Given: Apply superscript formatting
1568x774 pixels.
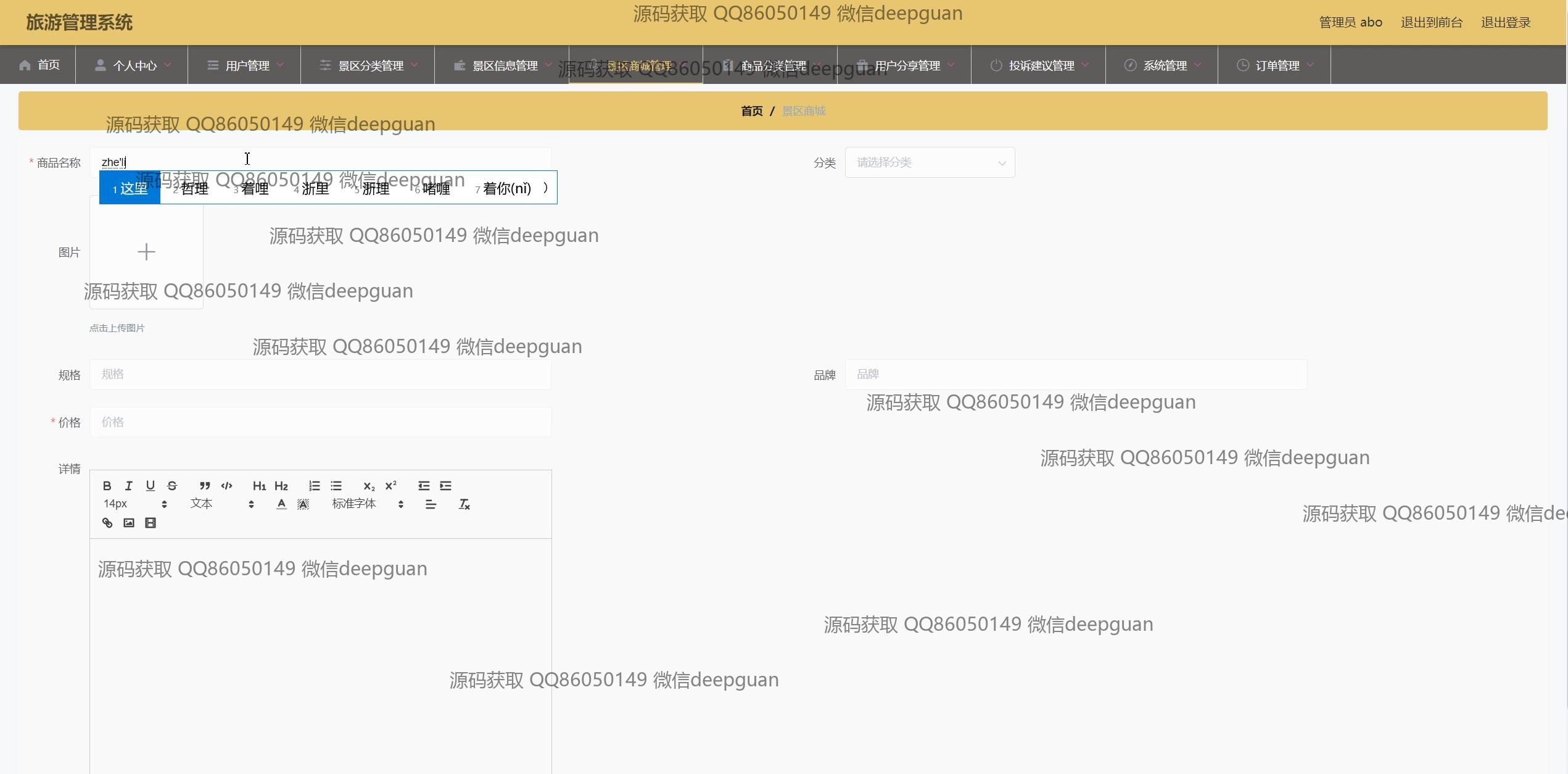Looking at the screenshot, I should point(390,486).
